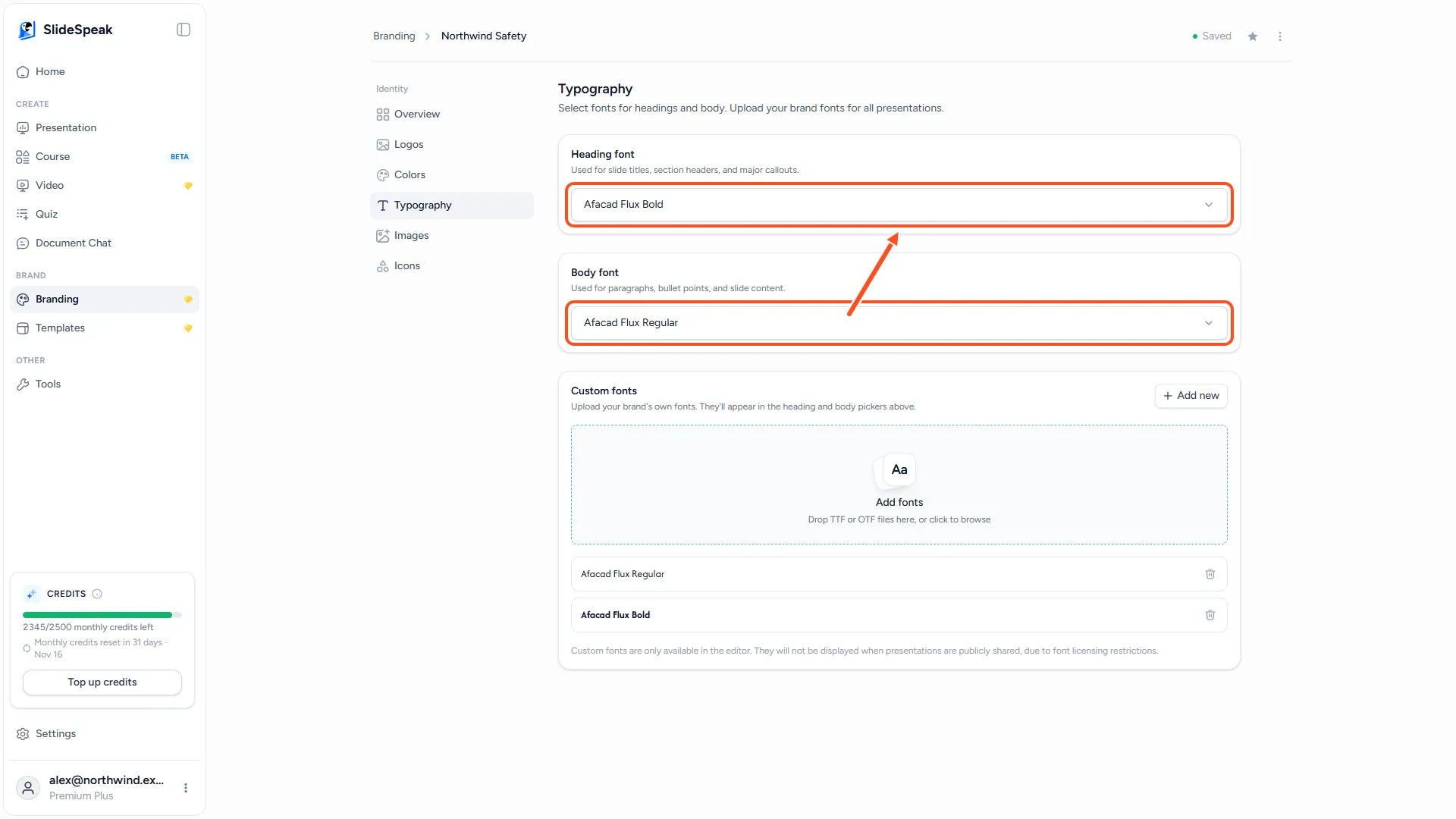Open Templates in the sidebar
This screenshot has height=819, width=1456.
(x=105, y=328)
